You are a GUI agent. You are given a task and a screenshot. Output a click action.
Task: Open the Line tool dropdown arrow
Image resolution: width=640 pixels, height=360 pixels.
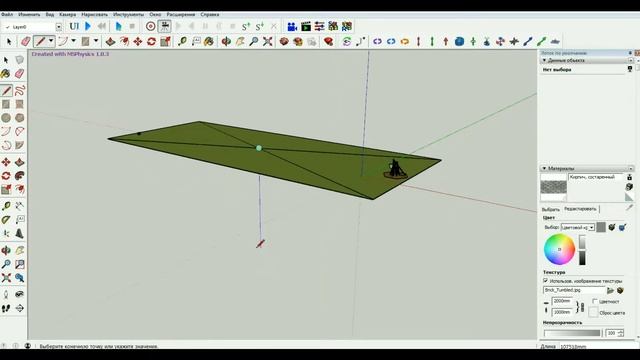(51, 41)
